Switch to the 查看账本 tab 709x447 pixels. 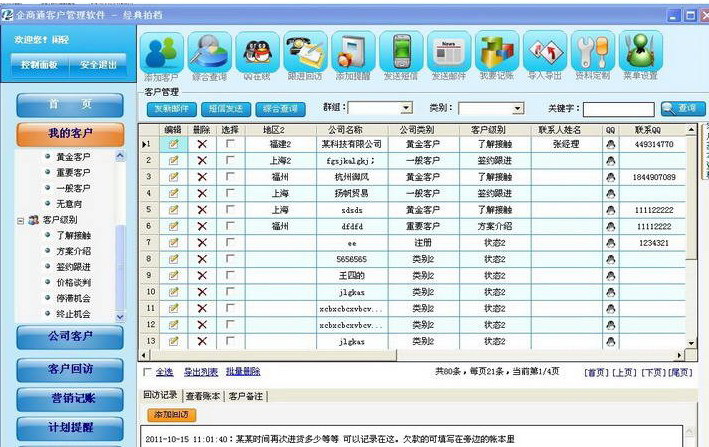click(202, 396)
